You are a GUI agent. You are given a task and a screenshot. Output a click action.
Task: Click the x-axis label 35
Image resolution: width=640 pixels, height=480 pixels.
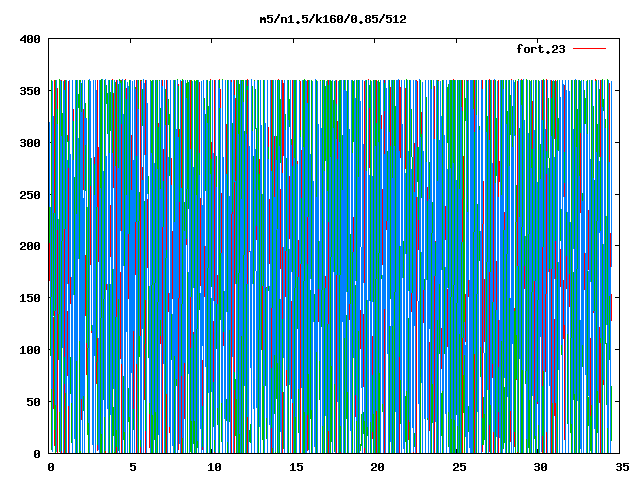[622, 467]
